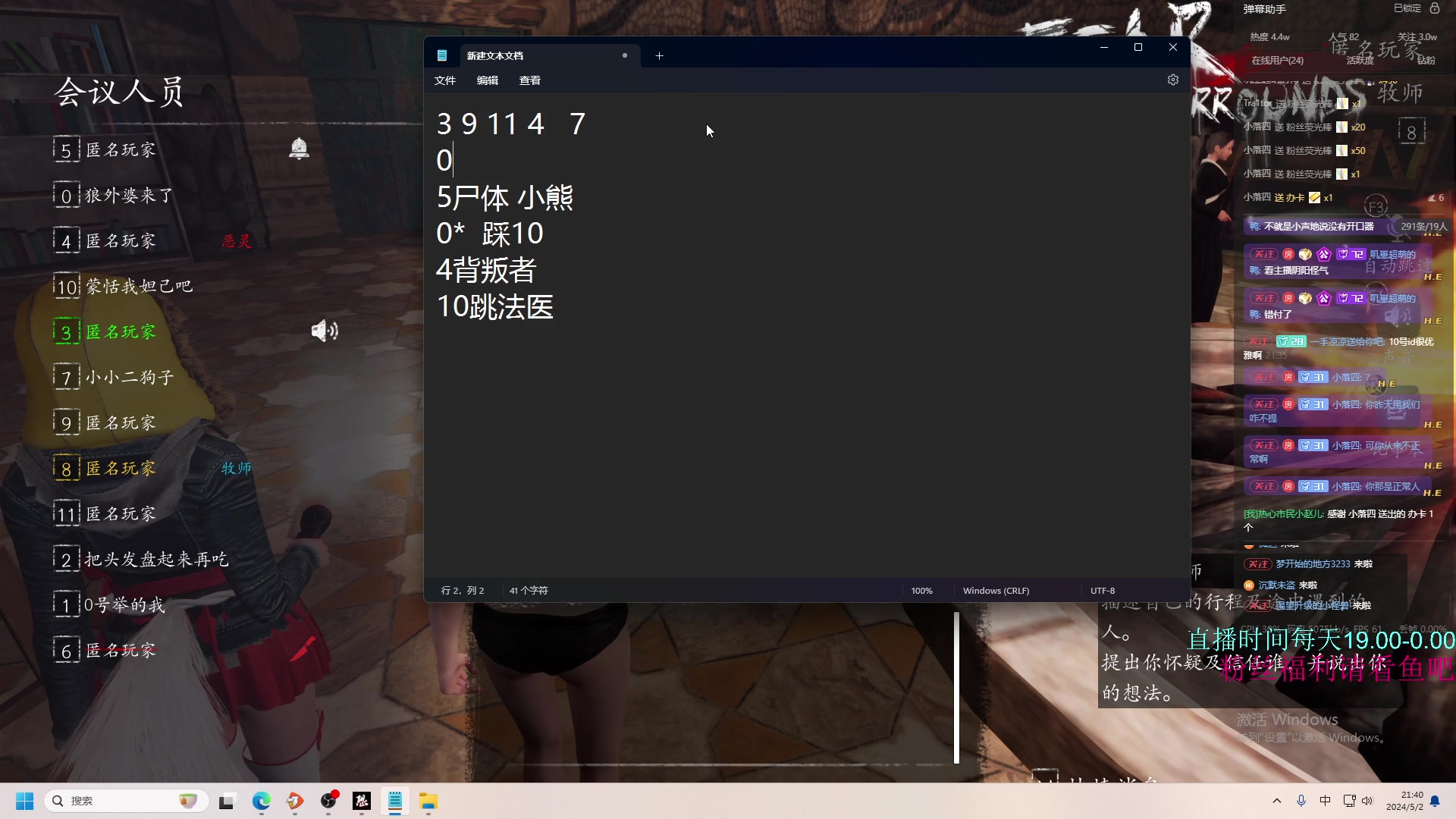This screenshot has width=1456, height=819.
Task: Close the 新建文本文档 tab via the unsaved-changes dot
Action: click(625, 55)
